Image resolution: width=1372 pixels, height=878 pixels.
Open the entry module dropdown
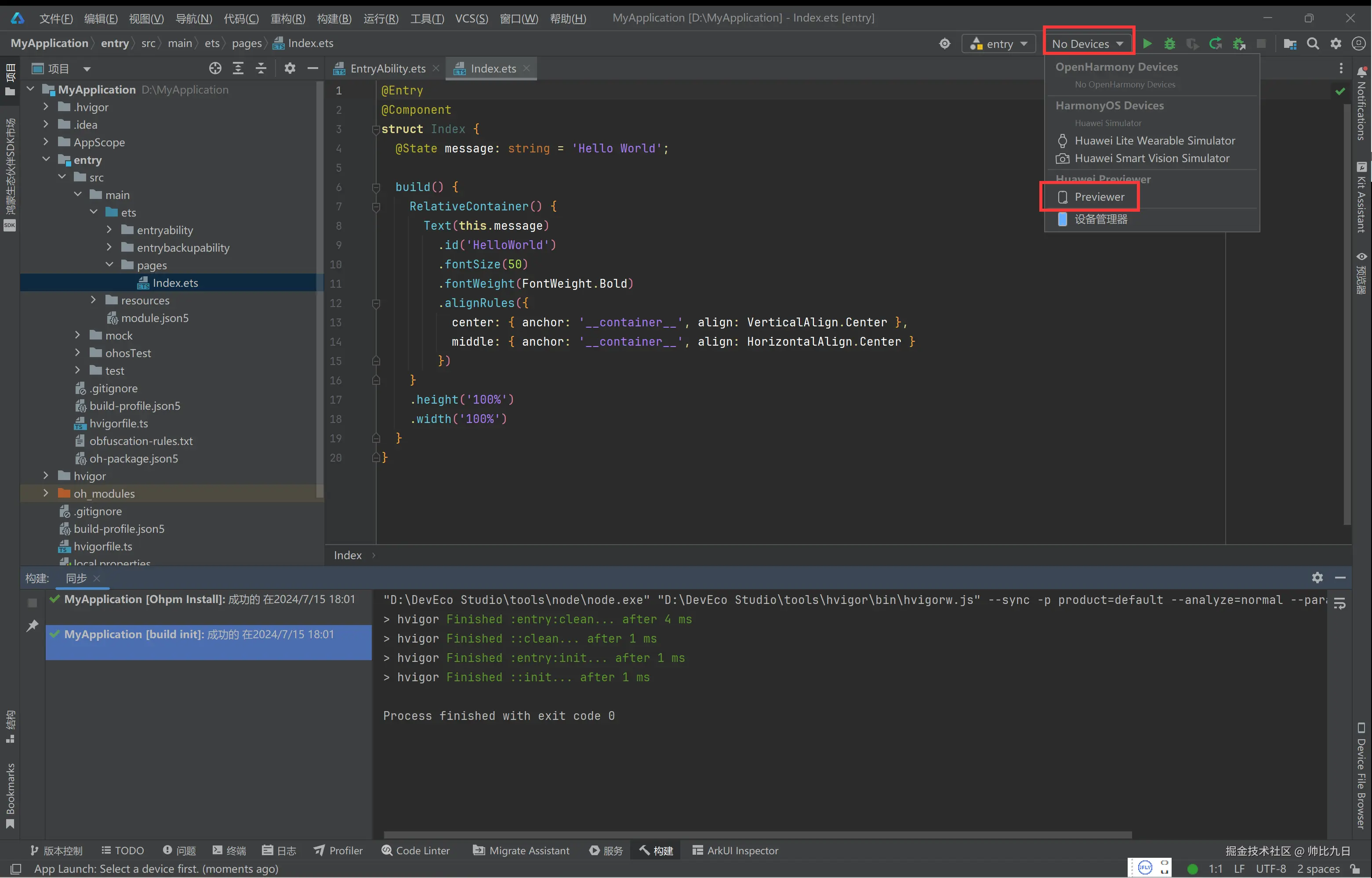tap(999, 44)
